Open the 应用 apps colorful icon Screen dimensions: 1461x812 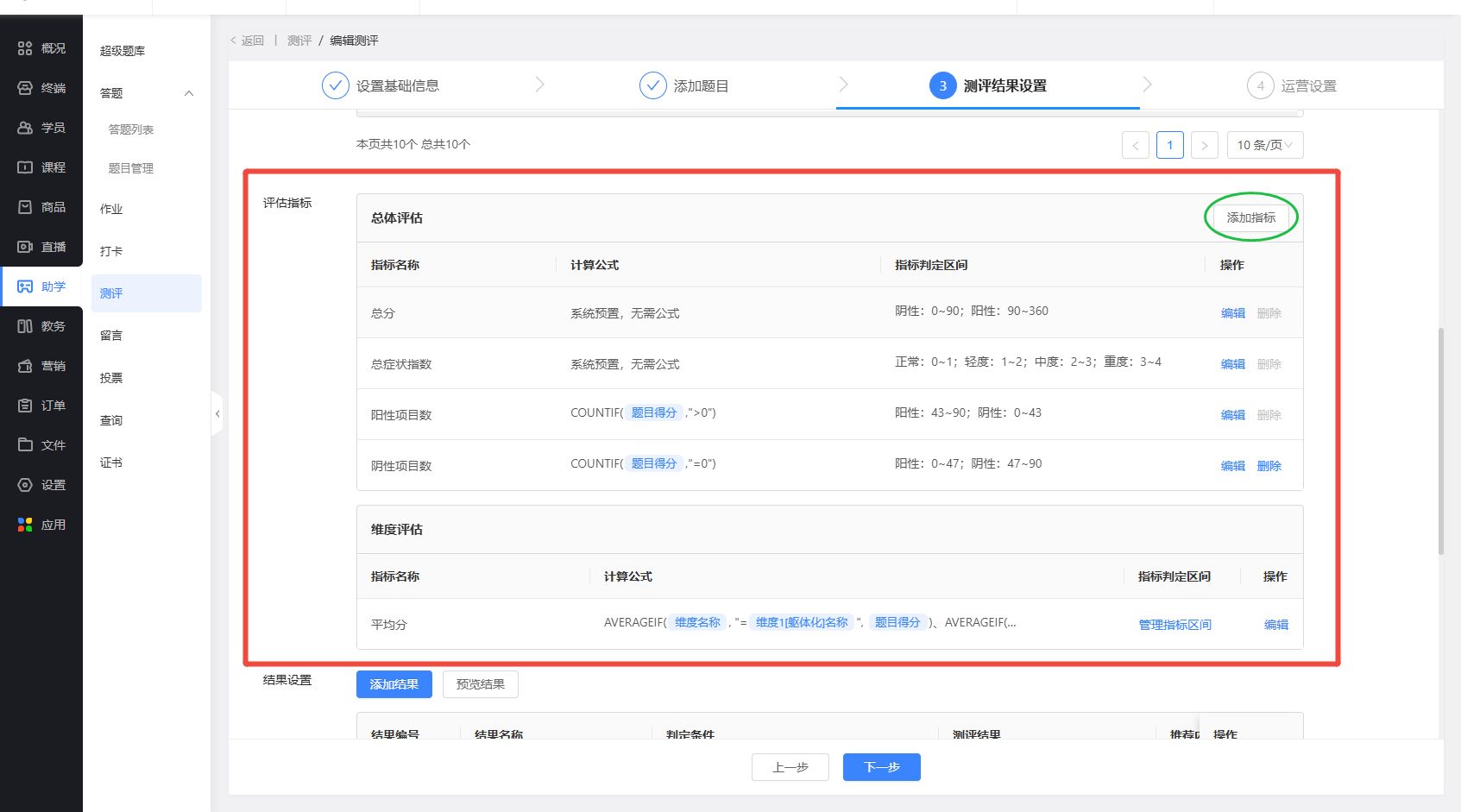click(x=25, y=525)
